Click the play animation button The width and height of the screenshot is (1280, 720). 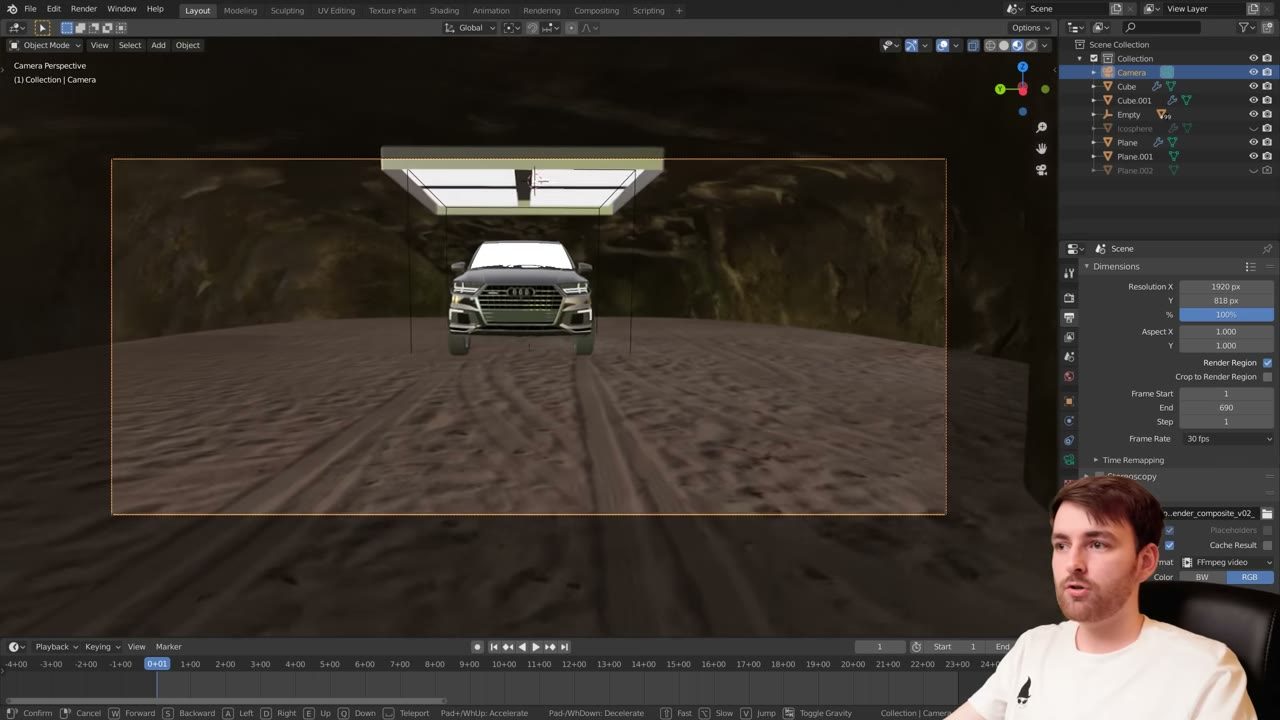tap(535, 647)
